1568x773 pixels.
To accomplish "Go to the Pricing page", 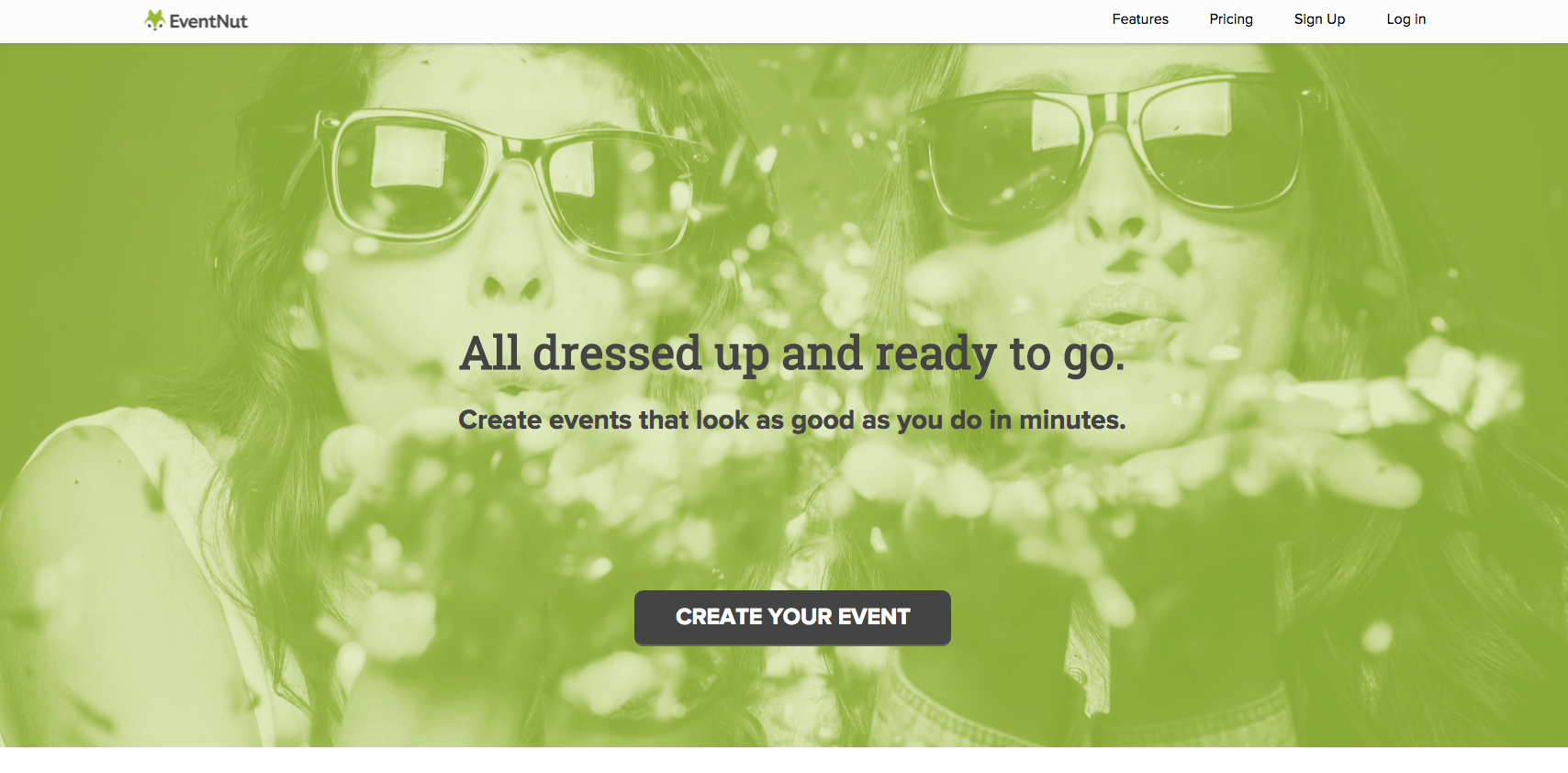I will 1231,19.
